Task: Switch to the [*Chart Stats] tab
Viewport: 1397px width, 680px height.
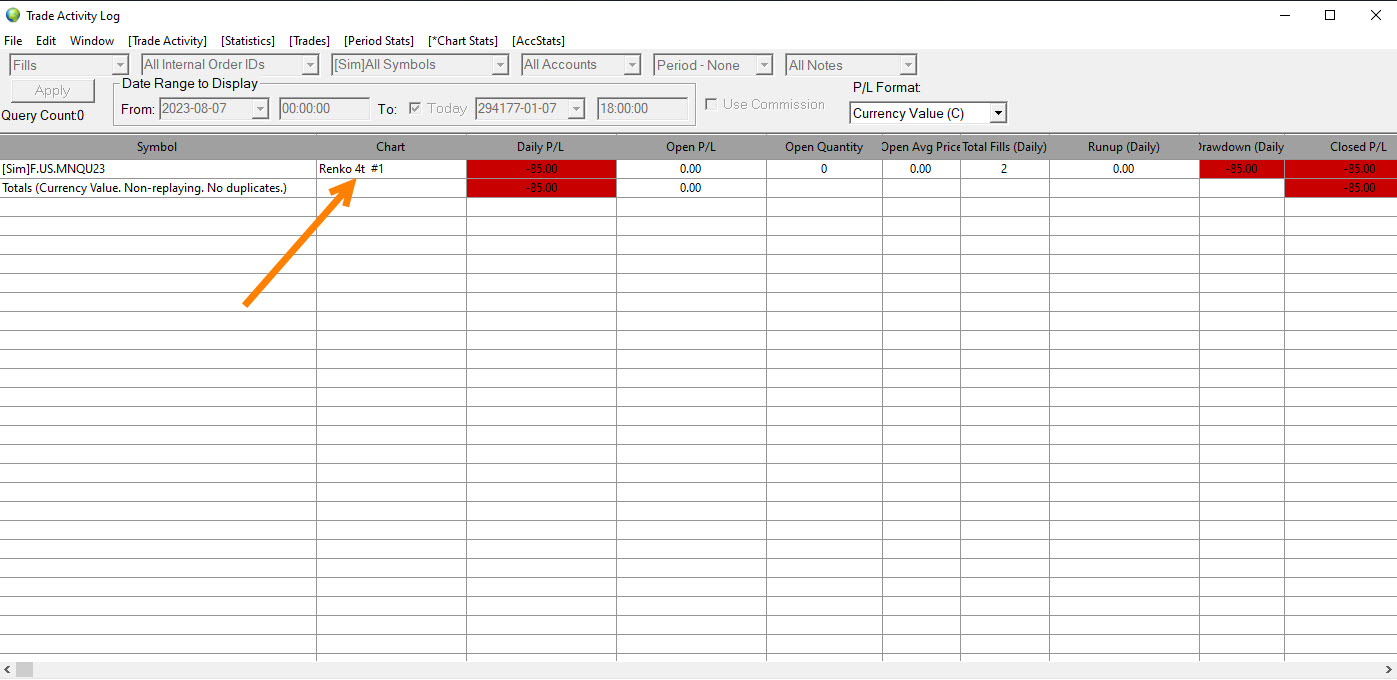Action: [x=463, y=41]
